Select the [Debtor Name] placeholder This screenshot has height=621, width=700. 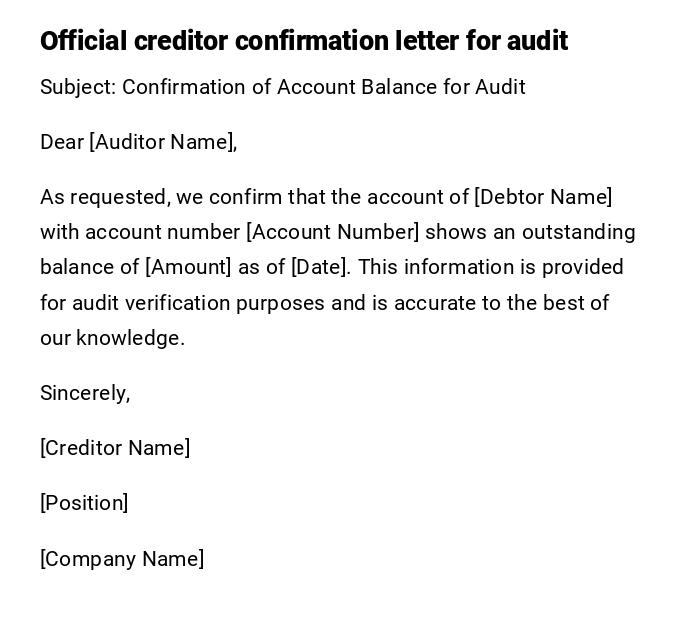[x=543, y=197]
